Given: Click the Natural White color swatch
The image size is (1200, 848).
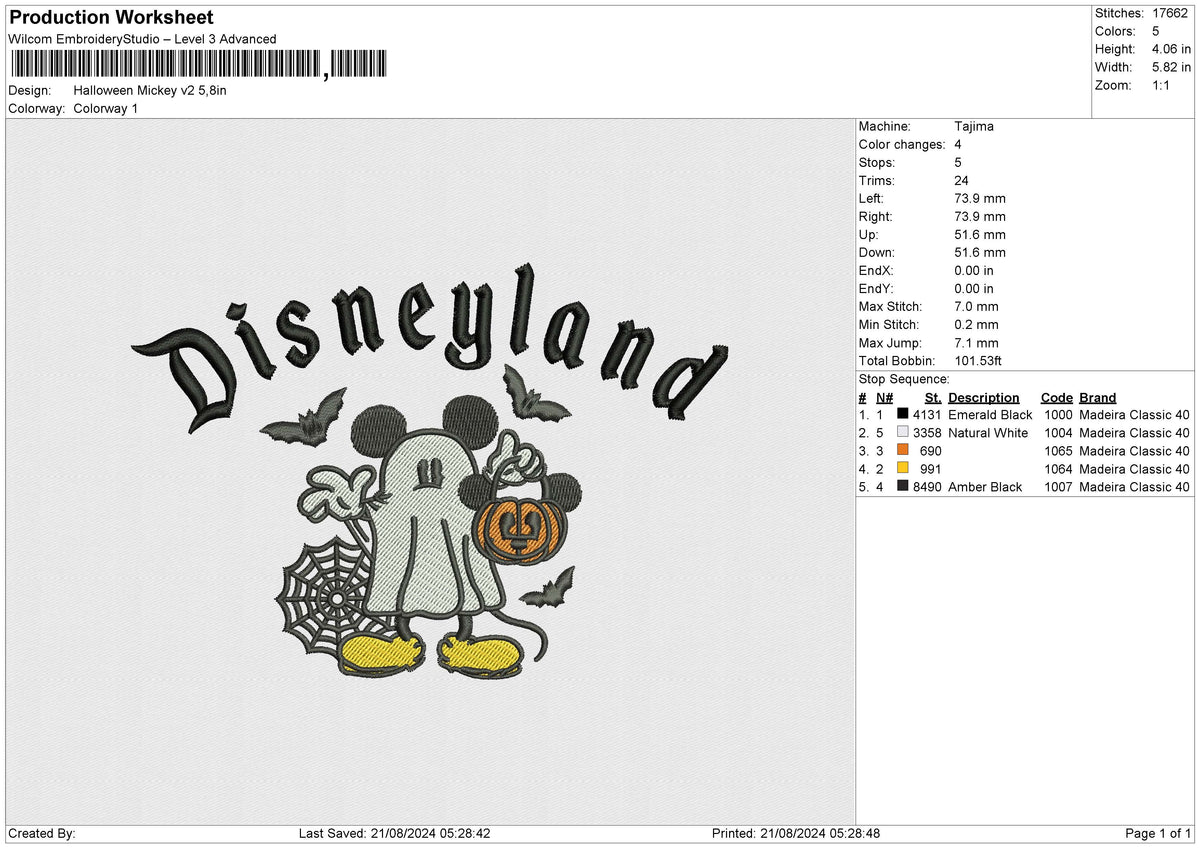Looking at the screenshot, I should pyautogui.click(x=902, y=433).
